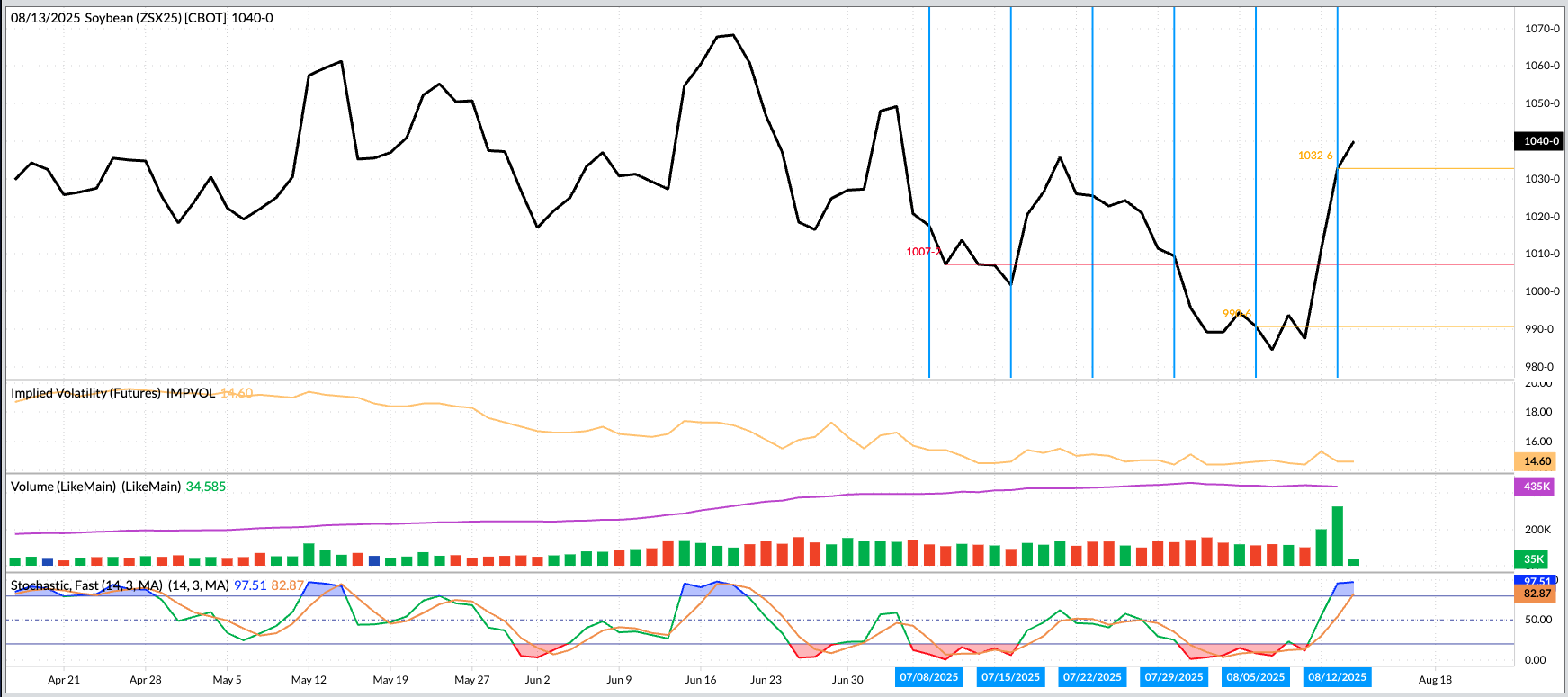Click the 1032-6 price annotation
Image resolution: width=1568 pixels, height=697 pixels.
pyautogui.click(x=1314, y=156)
